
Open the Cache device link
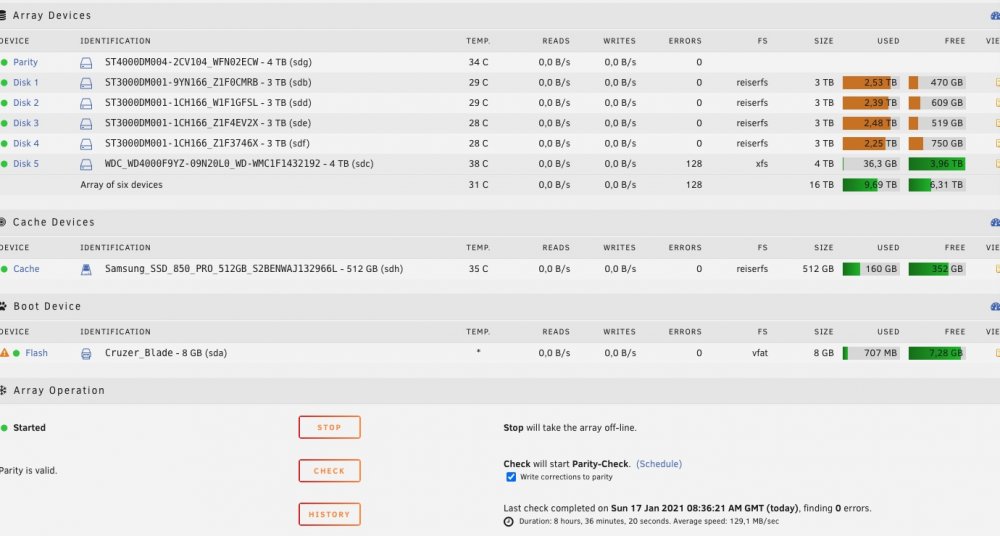(x=26, y=269)
